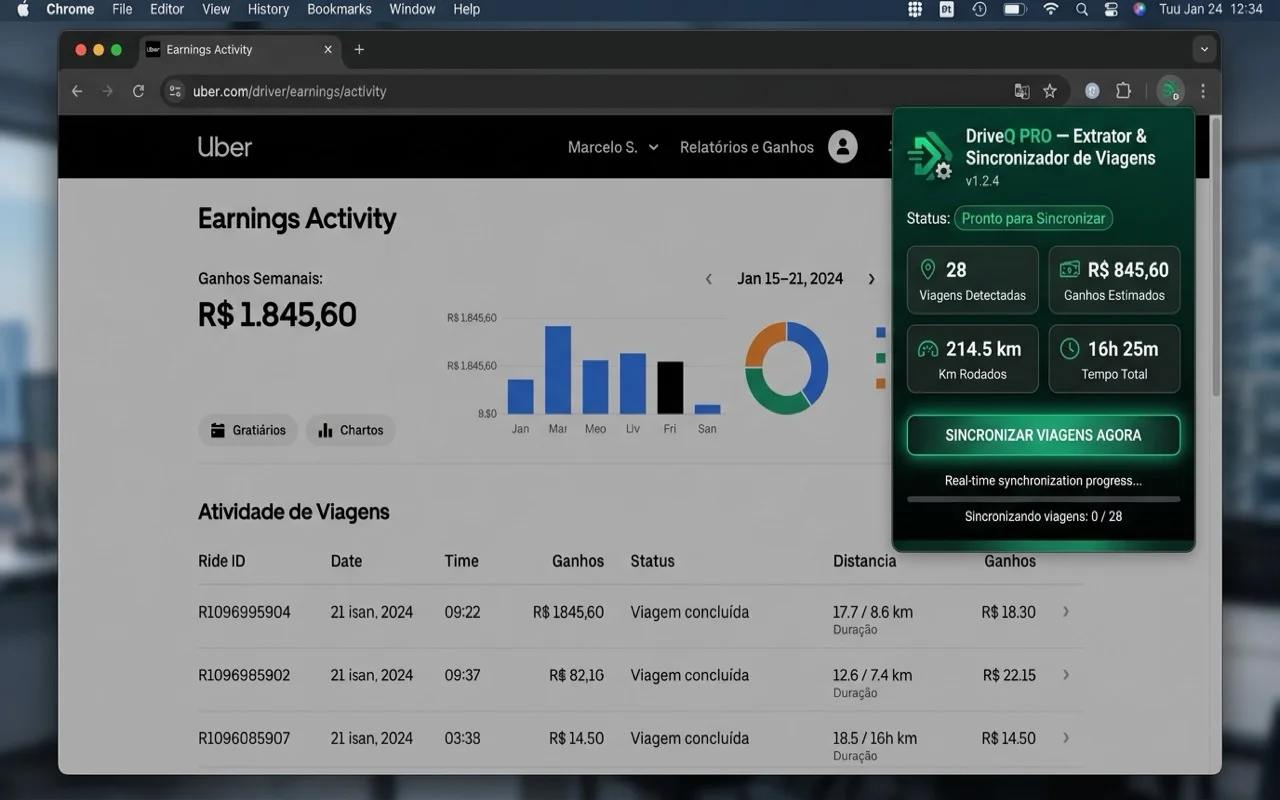Click the Wi-Fi status icon
The height and width of the screenshot is (800, 1280).
1050,9
